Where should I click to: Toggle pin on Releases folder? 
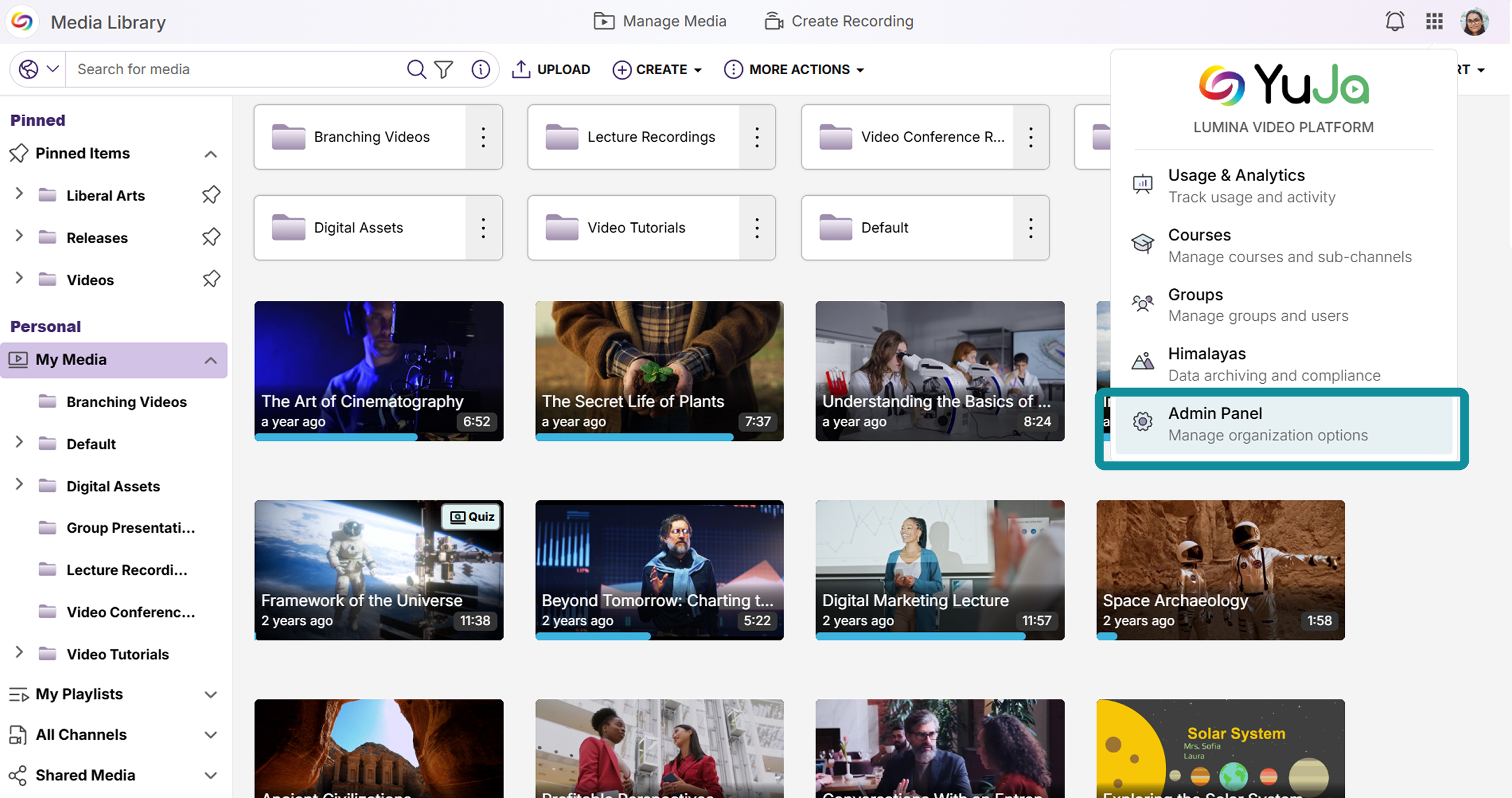coord(211,237)
